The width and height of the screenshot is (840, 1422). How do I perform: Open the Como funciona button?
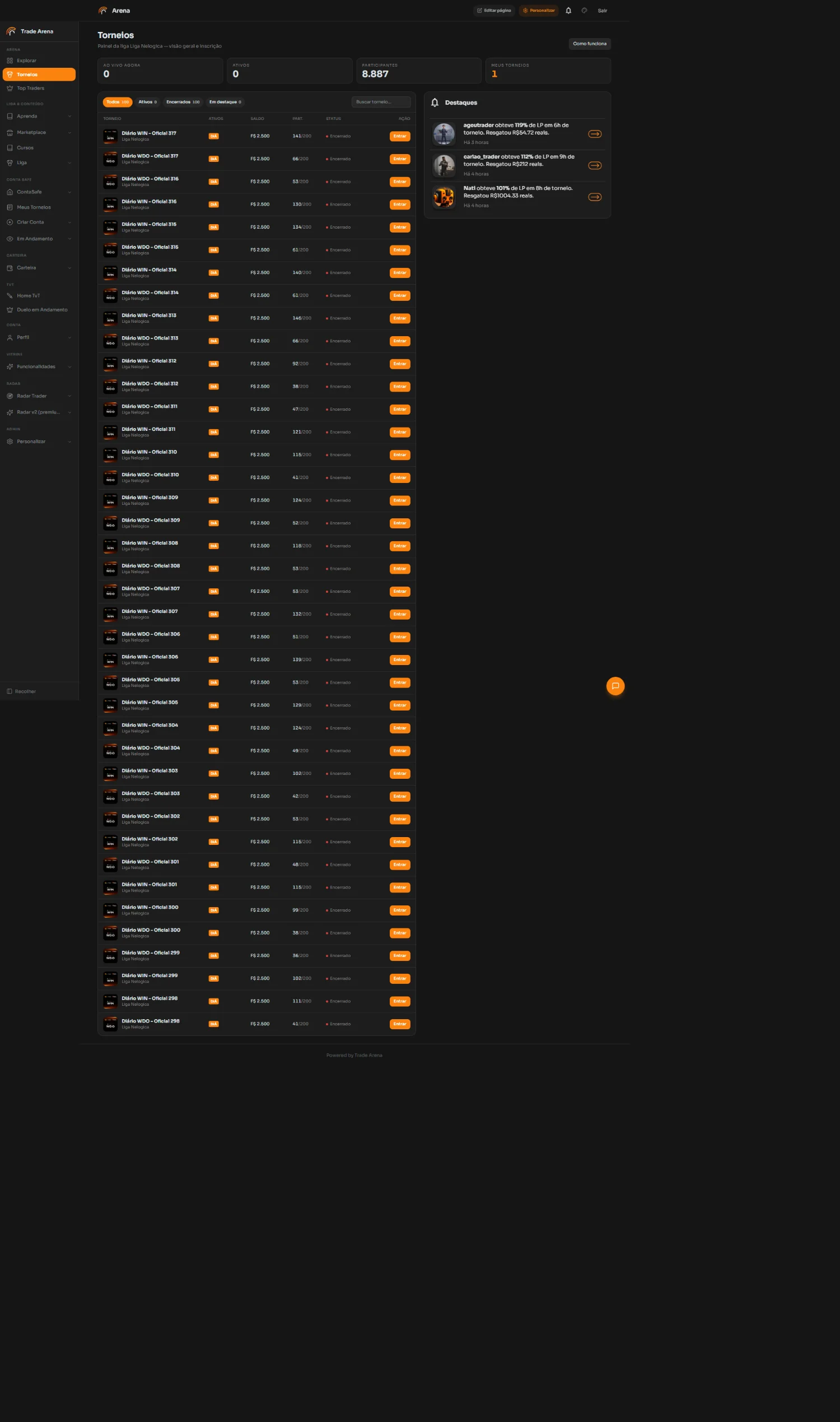click(589, 44)
